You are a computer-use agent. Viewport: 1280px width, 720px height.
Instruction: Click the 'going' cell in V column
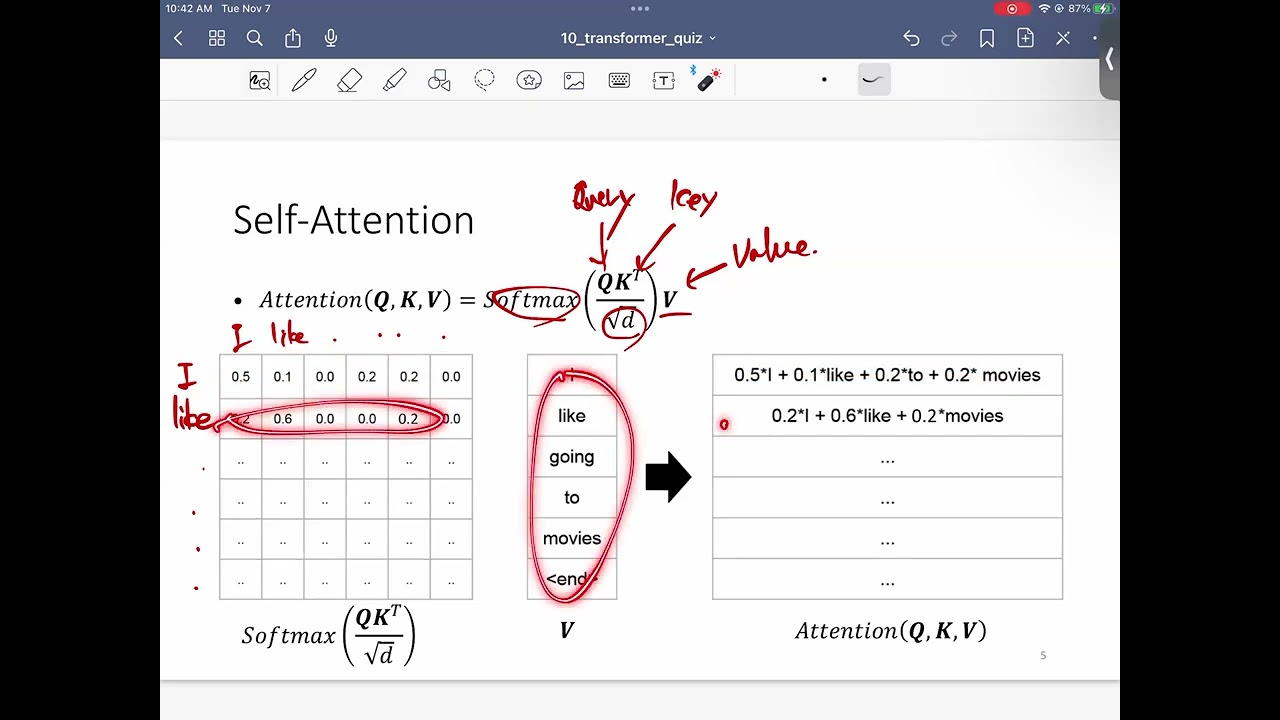pyautogui.click(x=572, y=457)
